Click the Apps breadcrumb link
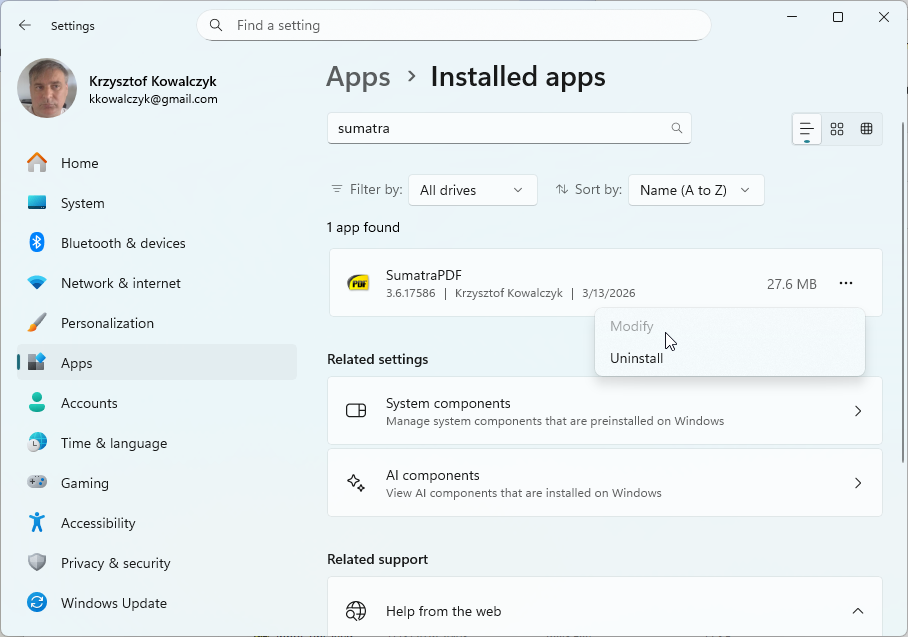 coord(358,77)
